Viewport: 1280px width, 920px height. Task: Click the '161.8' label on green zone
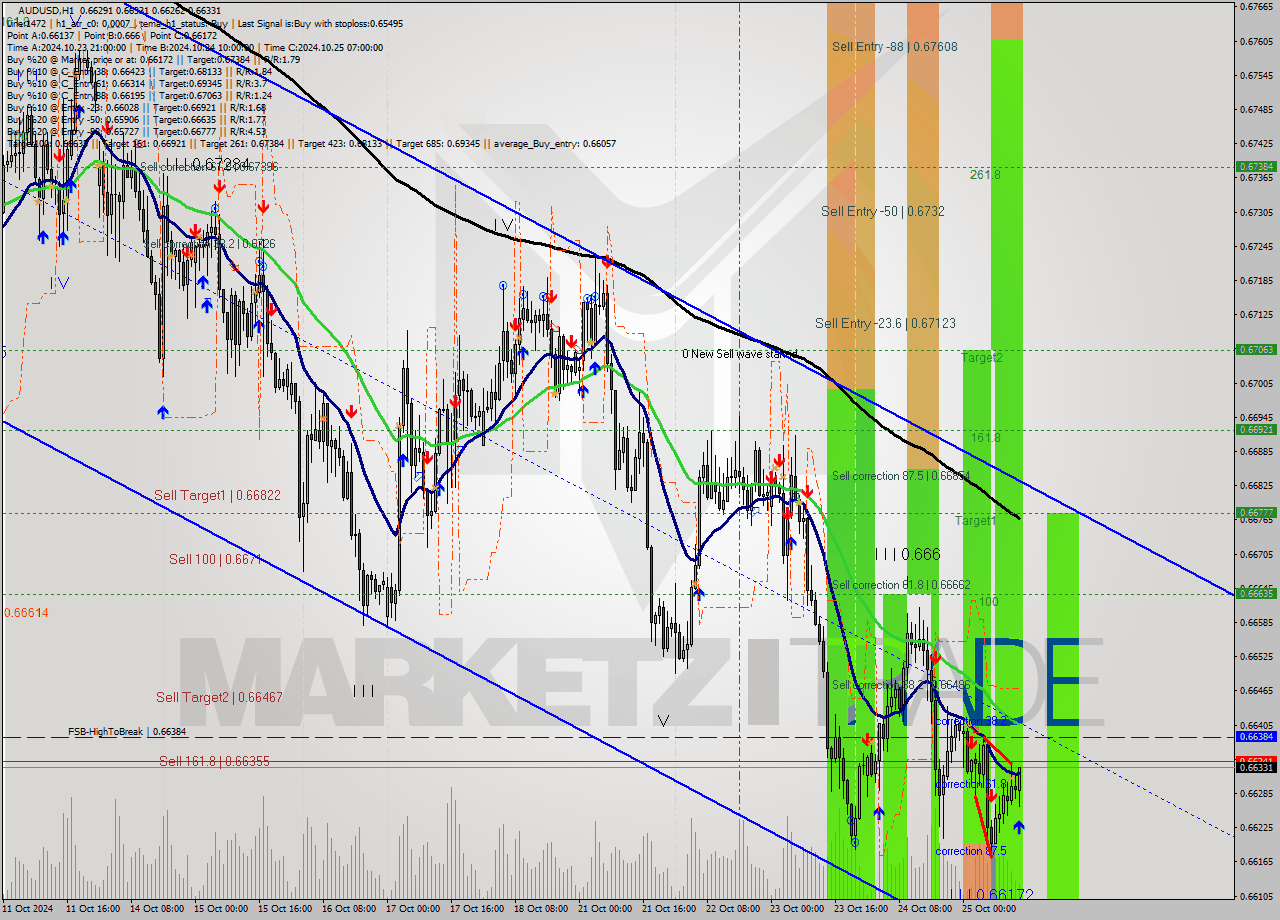coord(985,438)
